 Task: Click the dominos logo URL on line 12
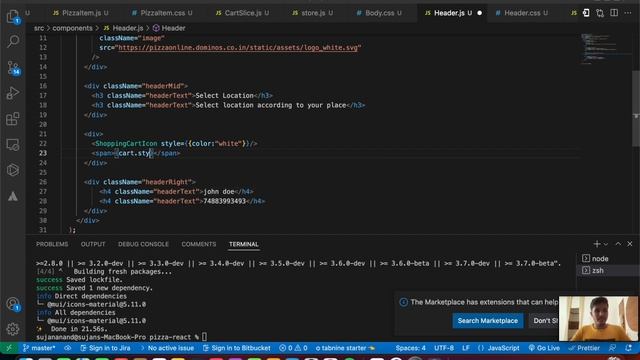tap(238, 48)
